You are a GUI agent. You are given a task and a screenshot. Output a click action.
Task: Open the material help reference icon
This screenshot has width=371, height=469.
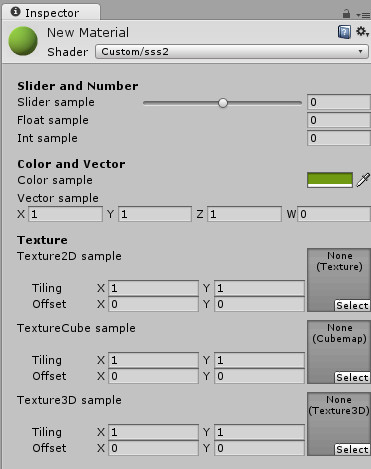click(344, 32)
